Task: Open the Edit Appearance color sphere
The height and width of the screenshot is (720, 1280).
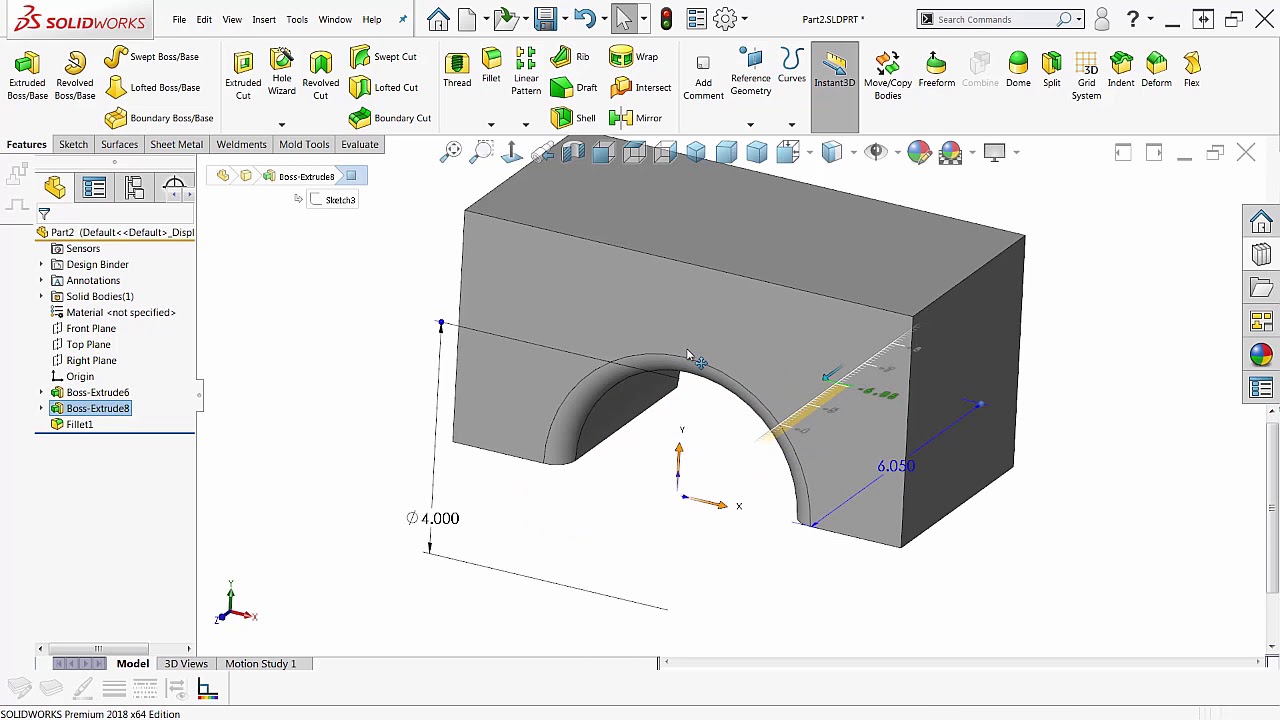Action: tap(918, 151)
